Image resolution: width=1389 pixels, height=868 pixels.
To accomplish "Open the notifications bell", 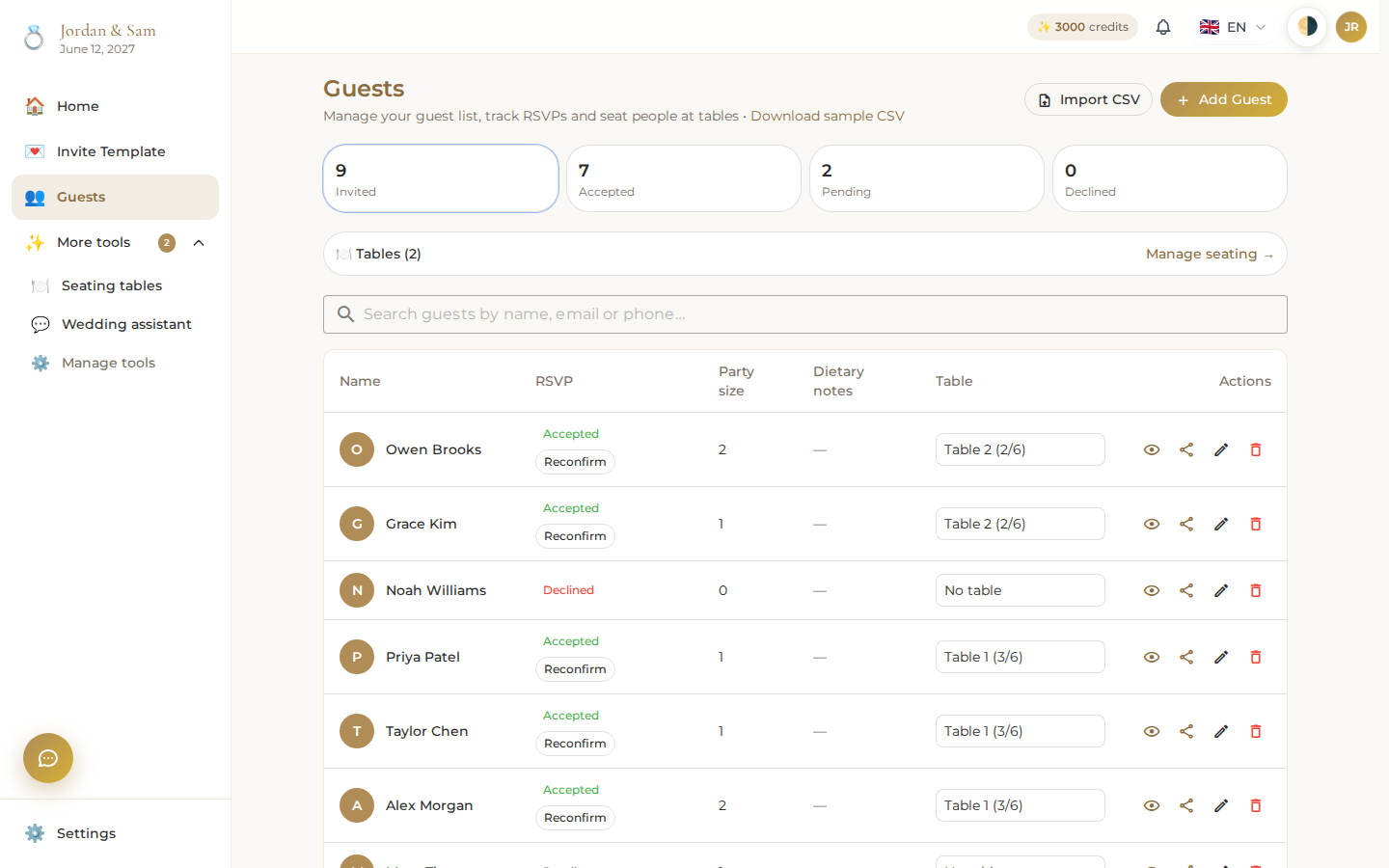I will pos(1163,27).
